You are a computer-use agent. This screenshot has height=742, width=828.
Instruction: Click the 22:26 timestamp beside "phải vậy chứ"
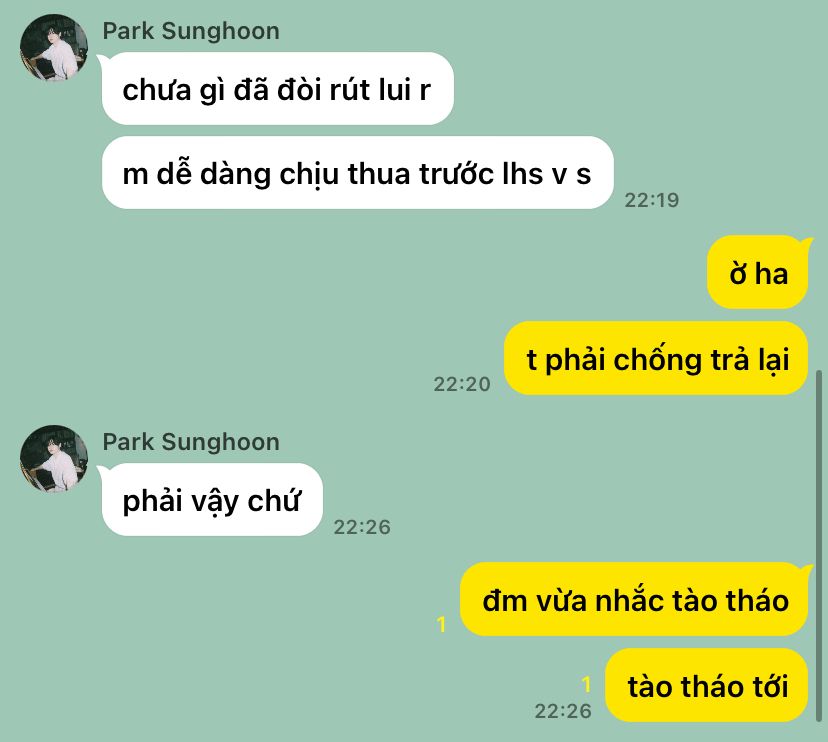point(362,527)
